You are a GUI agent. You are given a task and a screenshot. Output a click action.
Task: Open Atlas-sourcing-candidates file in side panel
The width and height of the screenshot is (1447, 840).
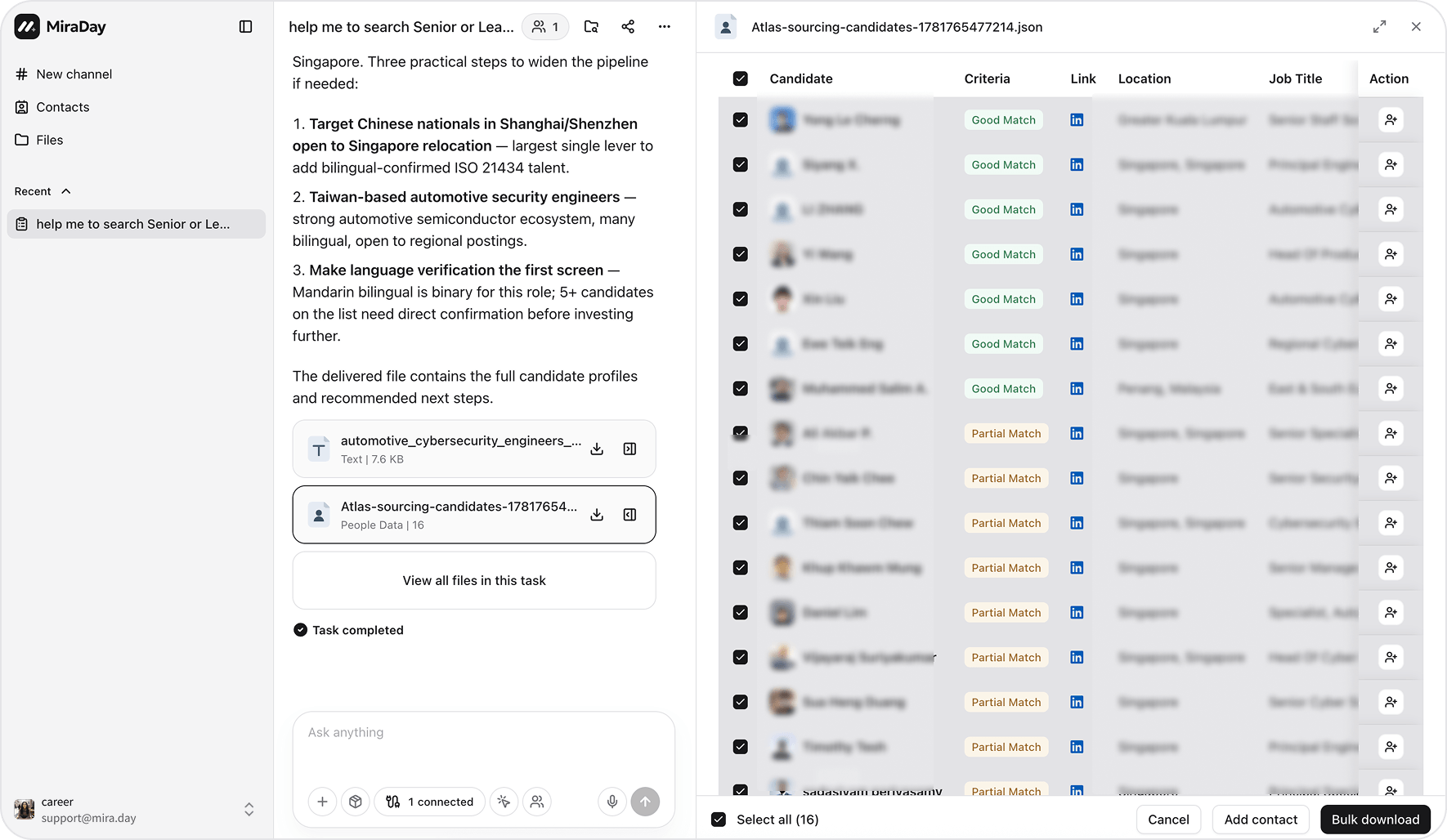click(630, 515)
